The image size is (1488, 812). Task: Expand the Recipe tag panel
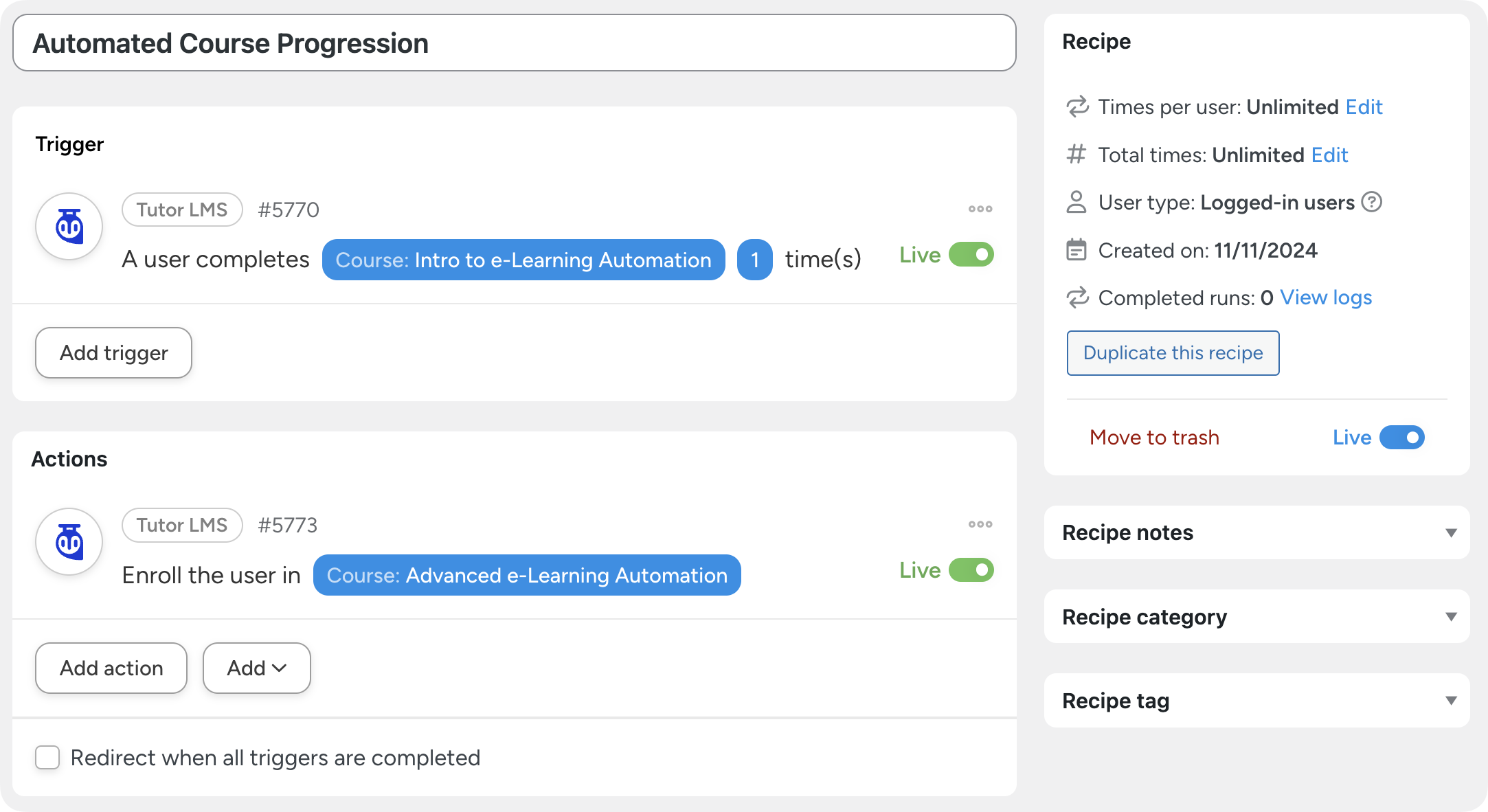1450,701
